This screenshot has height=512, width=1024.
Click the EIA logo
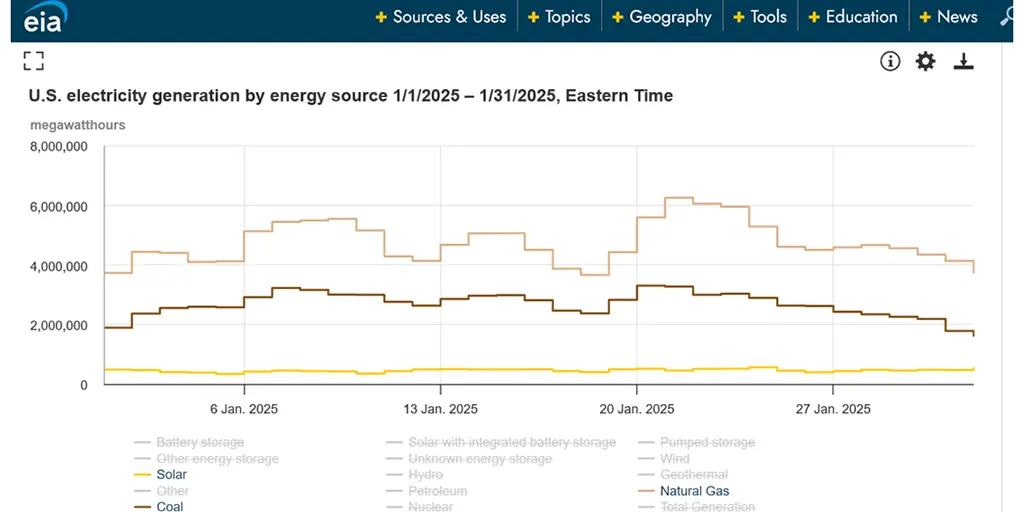[x=43, y=18]
